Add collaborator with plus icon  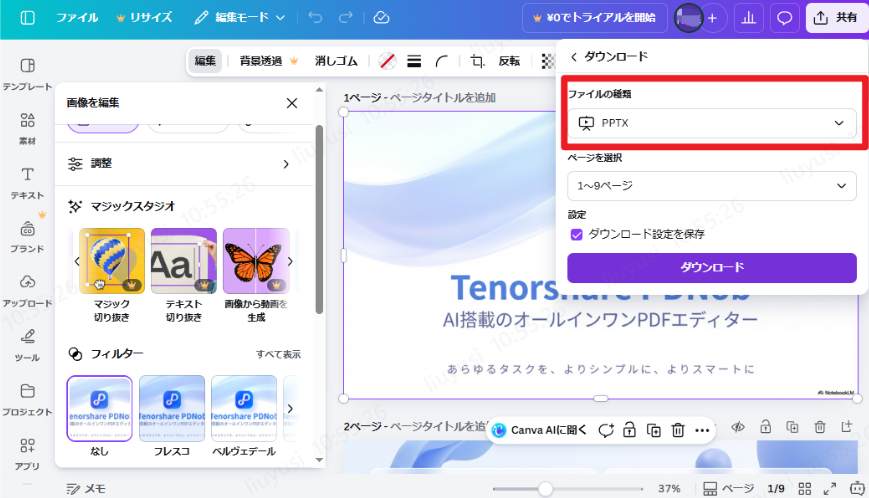coord(713,18)
